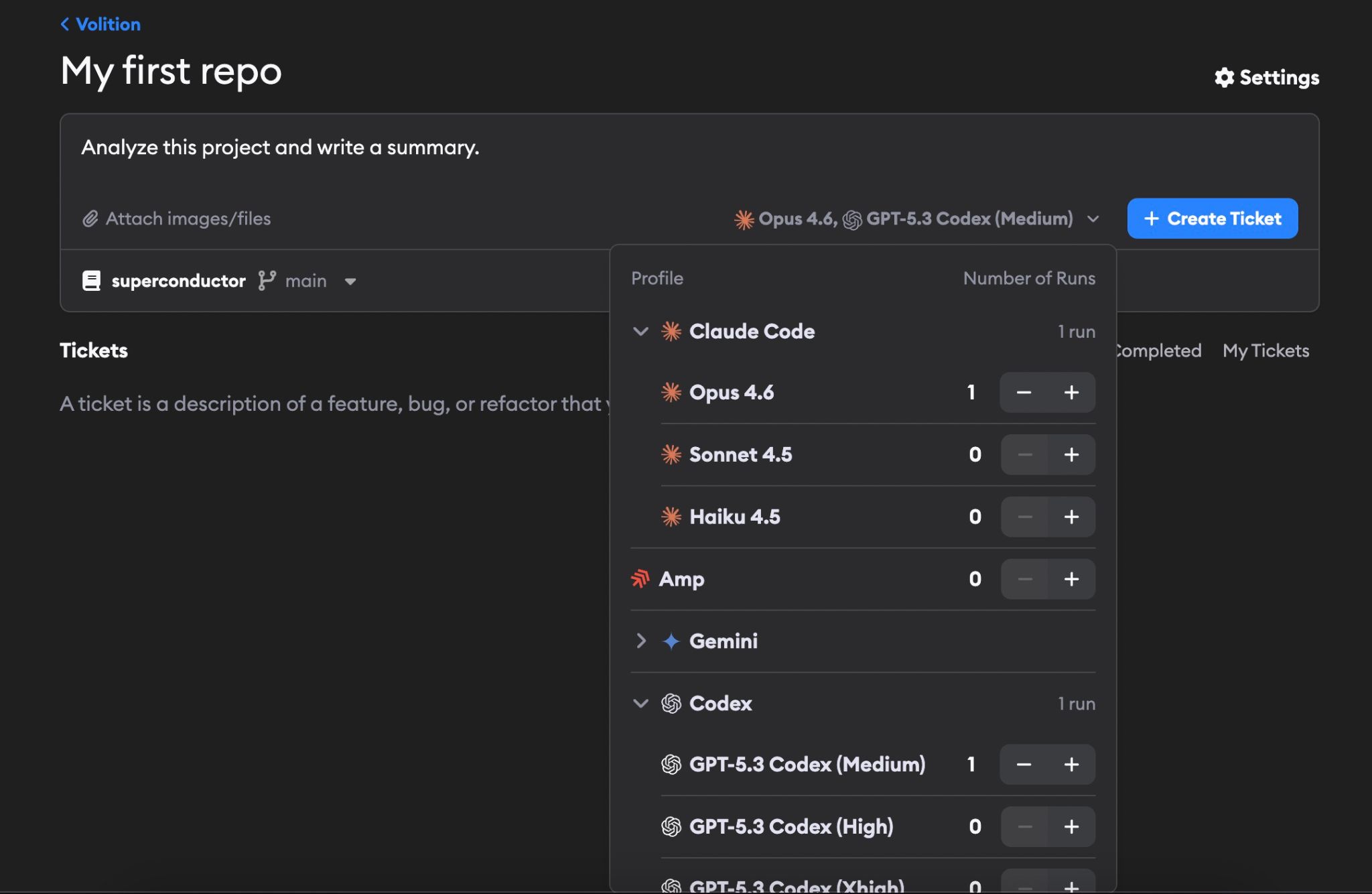This screenshot has width=1372, height=894.
Task: Increase Sonnet 4.5 runs with plus button
Action: [1072, 454]
